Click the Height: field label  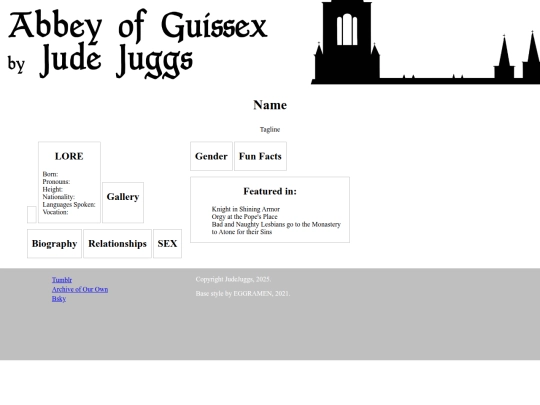tap(53, 189)
